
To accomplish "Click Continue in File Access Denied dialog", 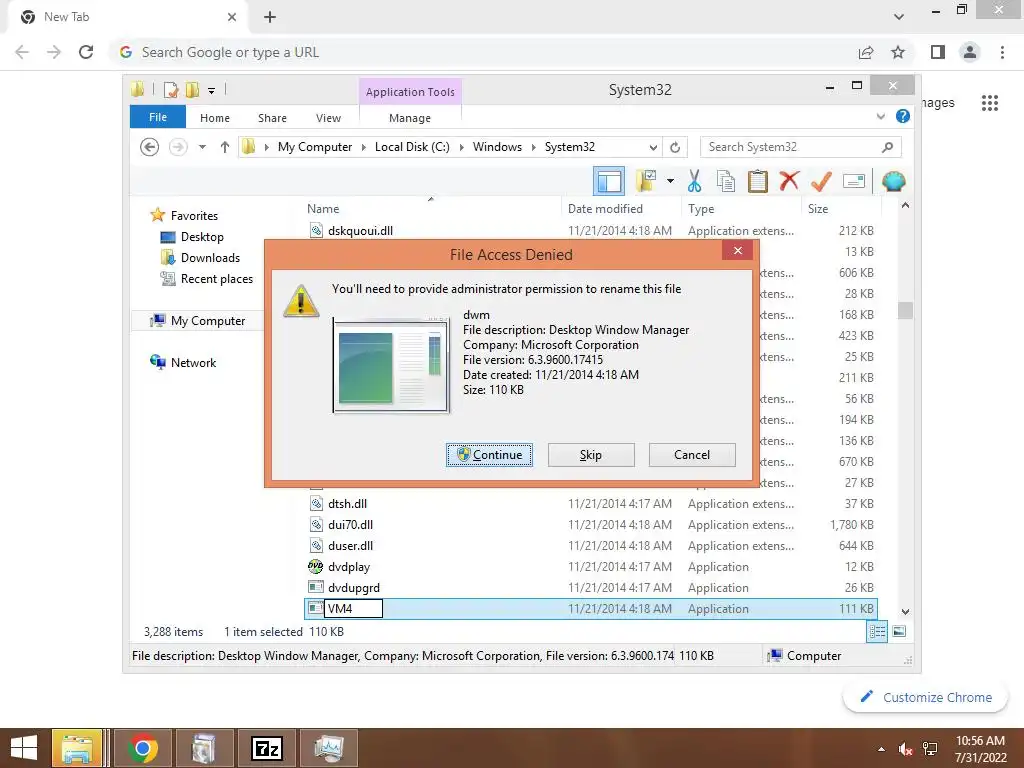I will (489, 455).
